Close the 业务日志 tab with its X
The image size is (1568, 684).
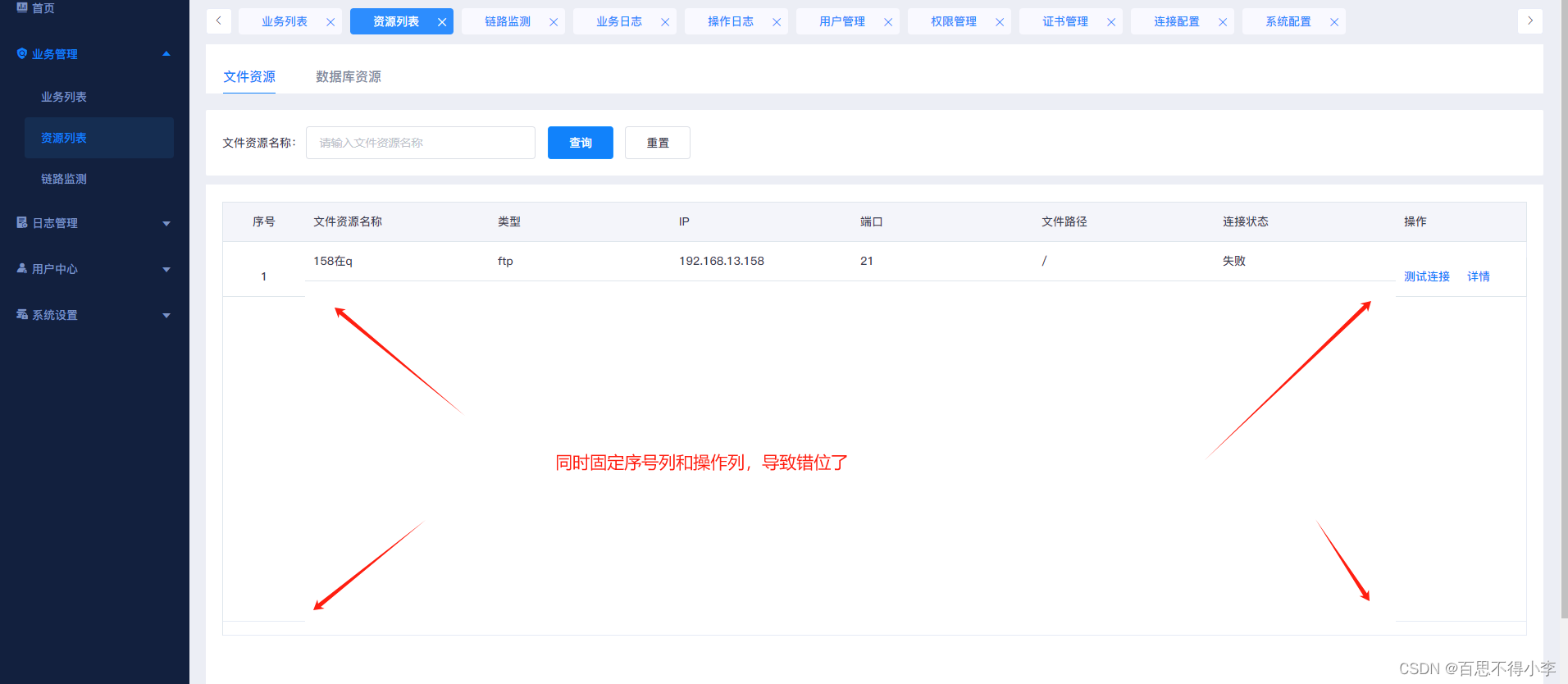(665, 22)
